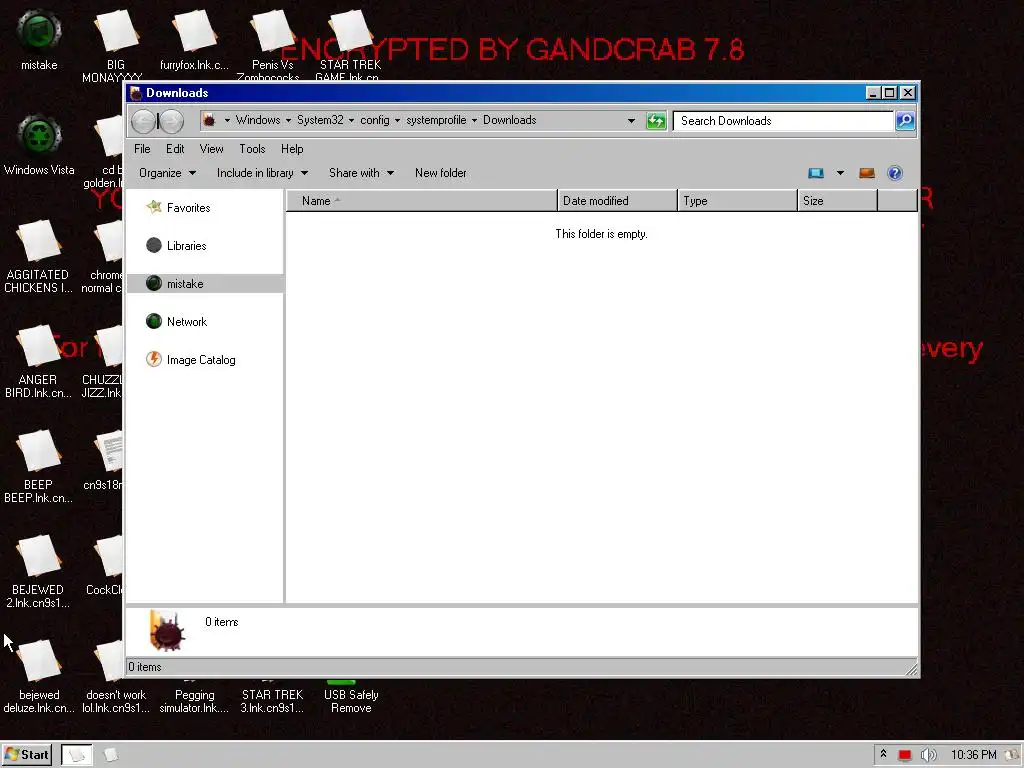
Task: Select the BEJEWED 2 desktop file
Action: coord(38,571)
